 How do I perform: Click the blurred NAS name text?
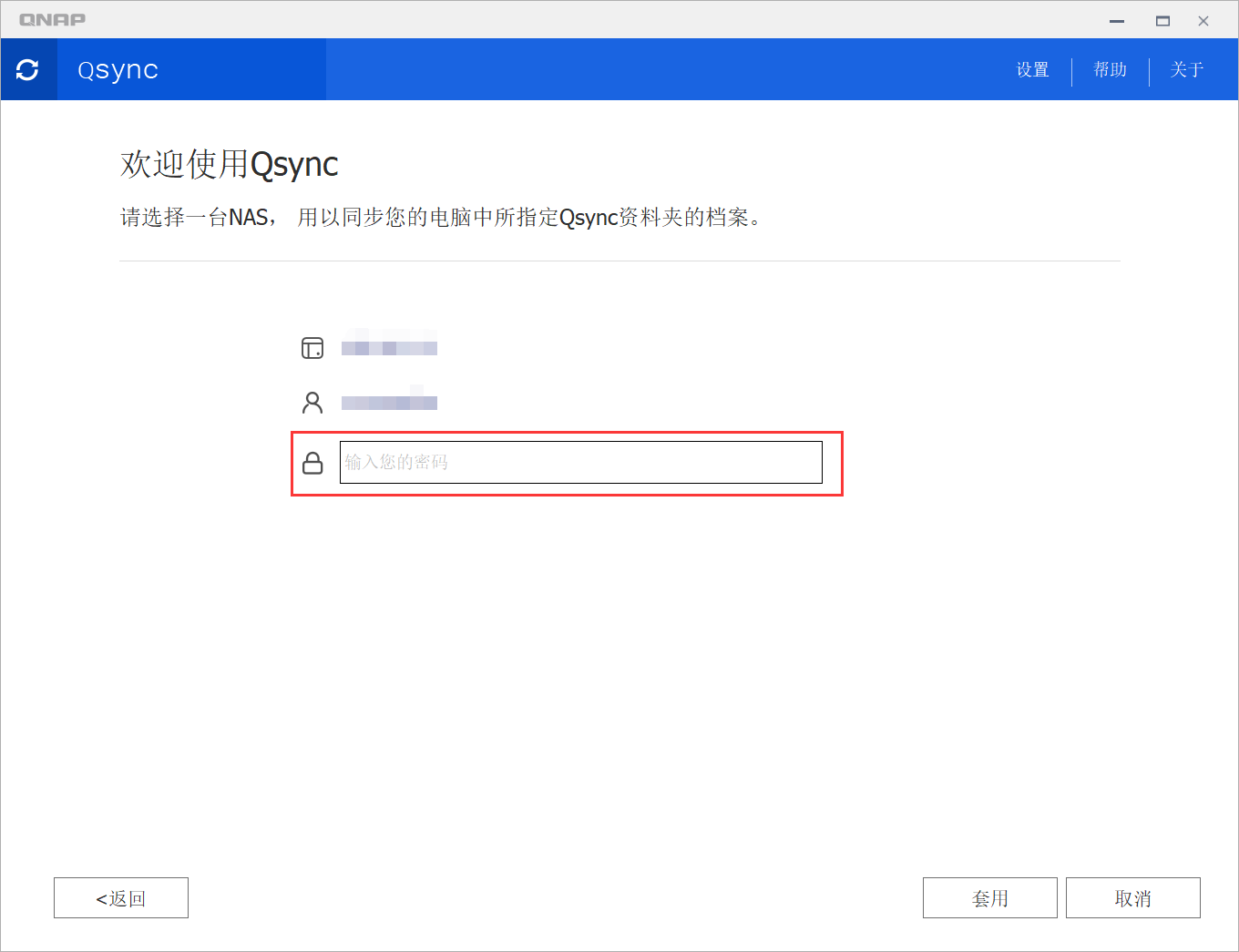click(x=389, y=347)
